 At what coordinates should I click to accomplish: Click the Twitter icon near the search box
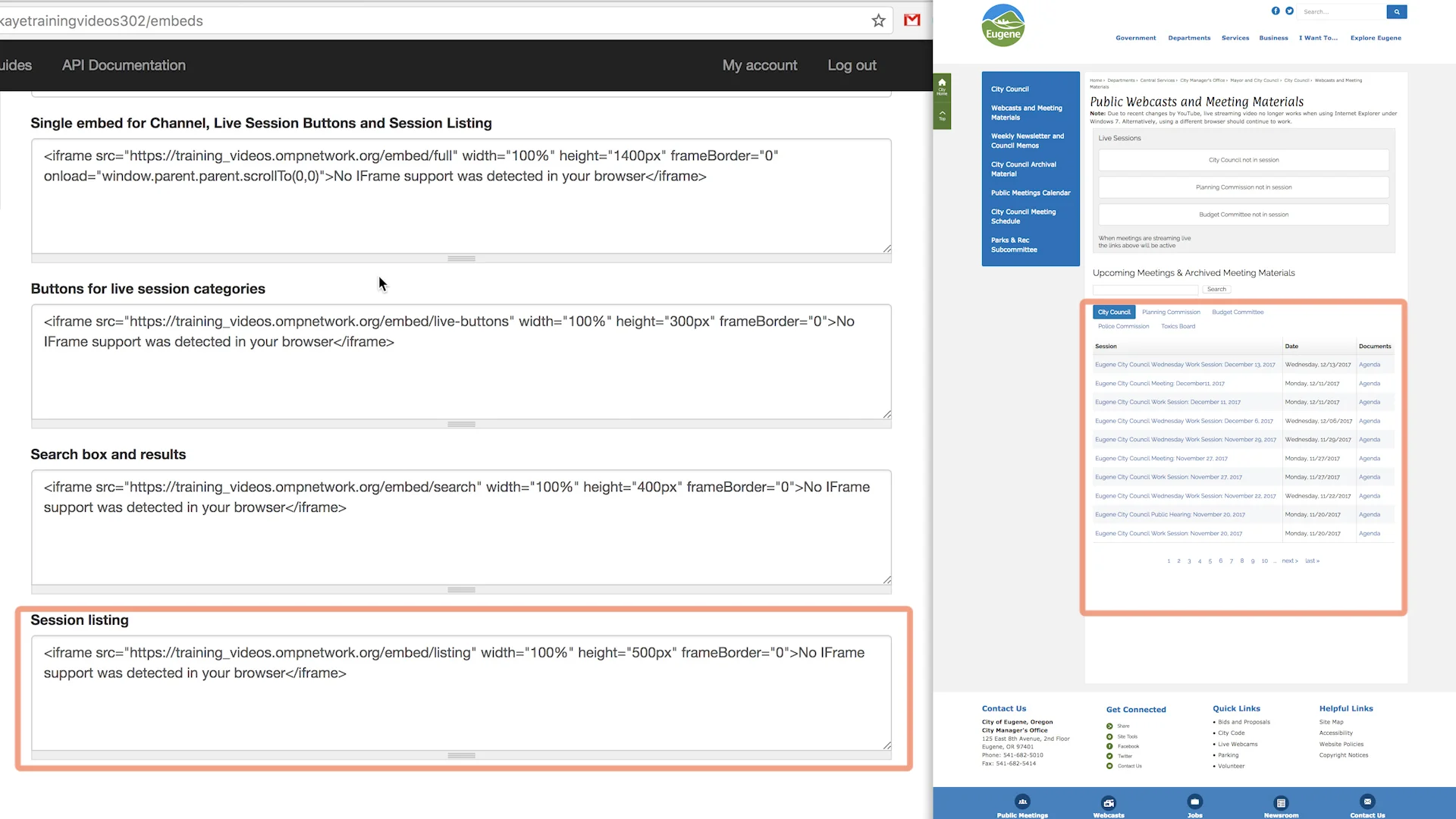[x=1289, y=11]
